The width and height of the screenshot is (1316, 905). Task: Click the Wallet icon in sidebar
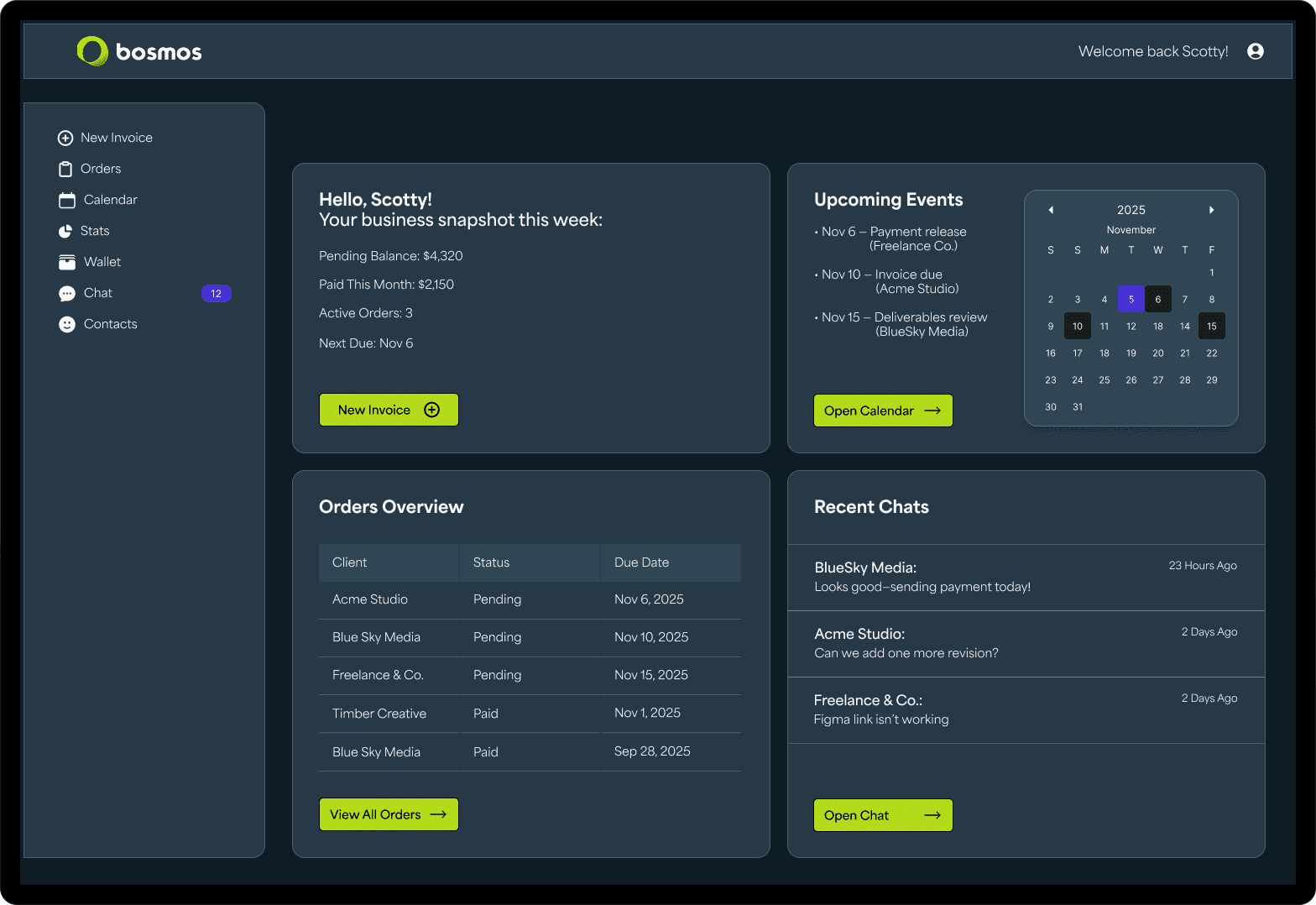67,262
